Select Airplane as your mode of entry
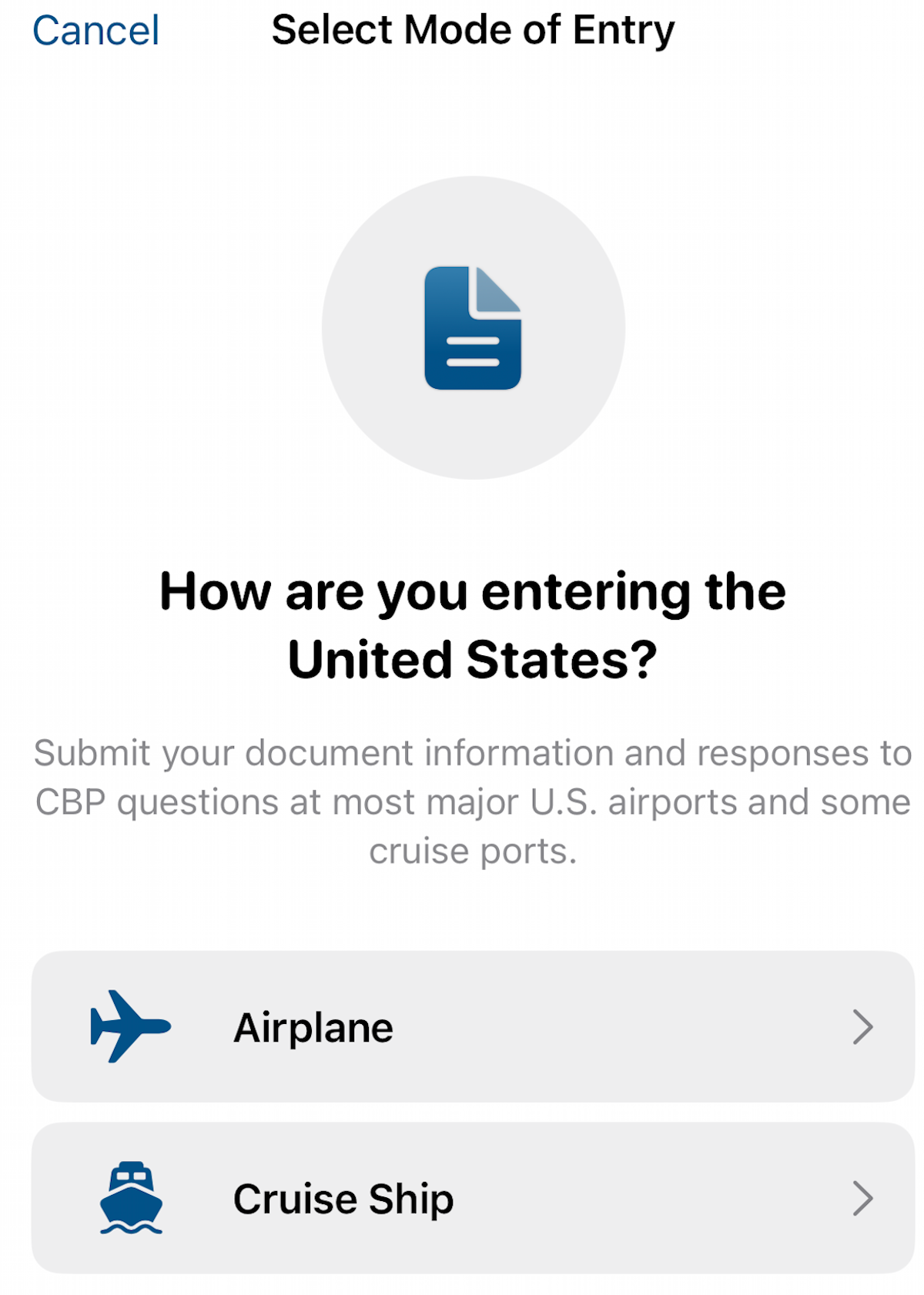The image size is (924, 1295). (x=462, y=1026)
